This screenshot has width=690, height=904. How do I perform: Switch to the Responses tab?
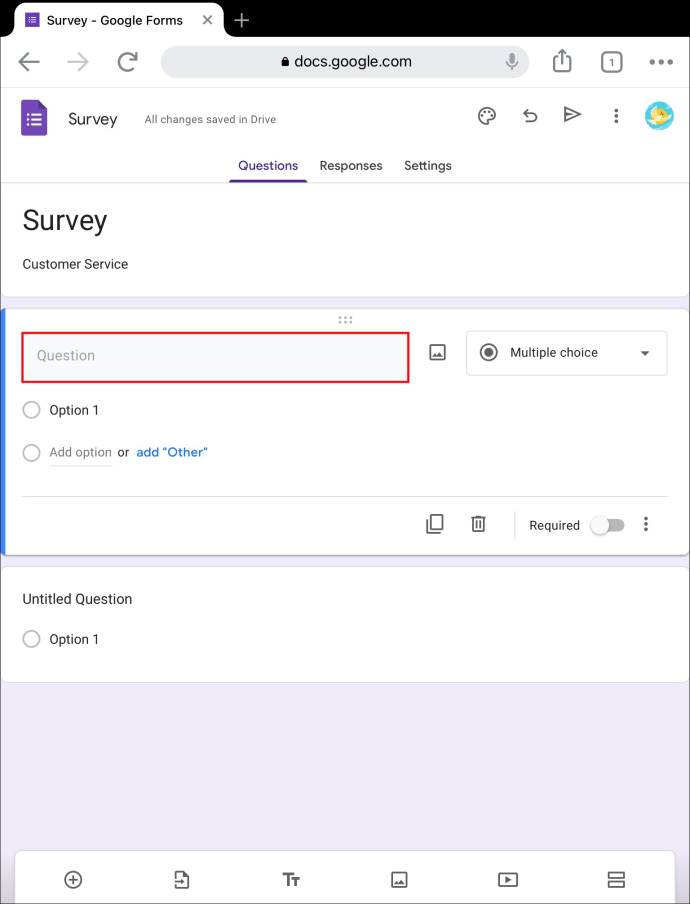click(x=351, y=165)
